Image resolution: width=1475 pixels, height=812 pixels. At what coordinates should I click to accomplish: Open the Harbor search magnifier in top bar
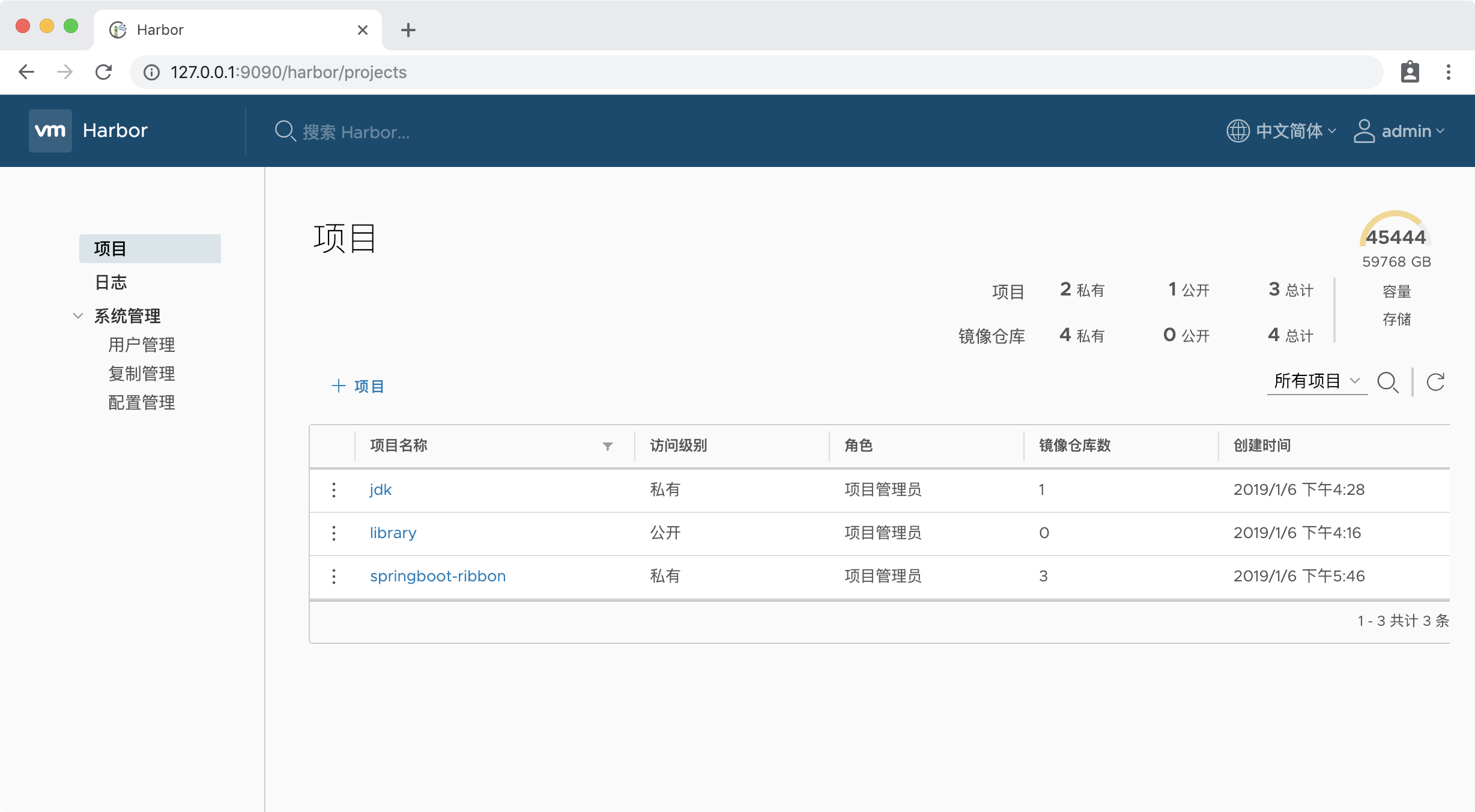286,132
